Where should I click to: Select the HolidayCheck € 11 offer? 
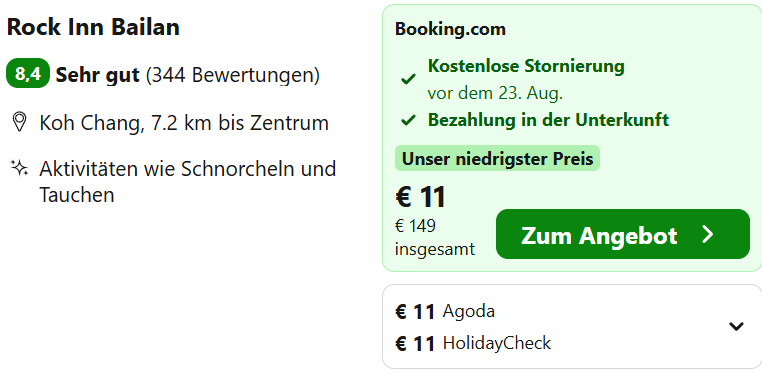click(473, 343)
